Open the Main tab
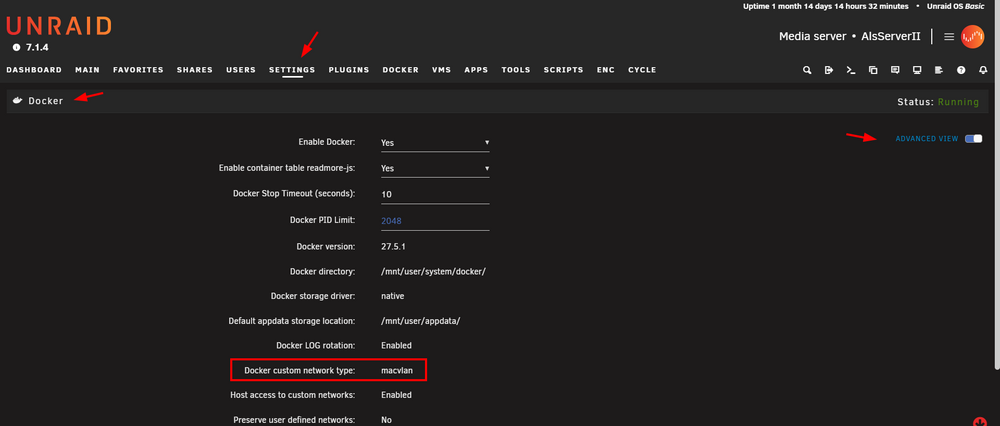 pos(87,70)
